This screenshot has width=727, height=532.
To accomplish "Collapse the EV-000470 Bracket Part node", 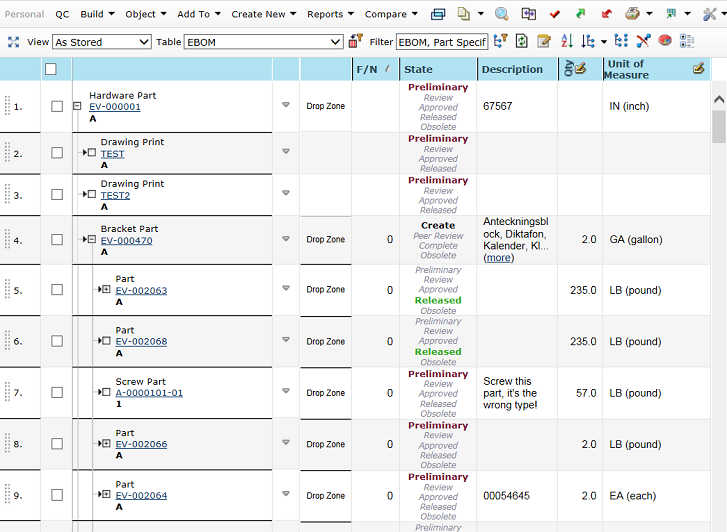I will pos(91,240).
